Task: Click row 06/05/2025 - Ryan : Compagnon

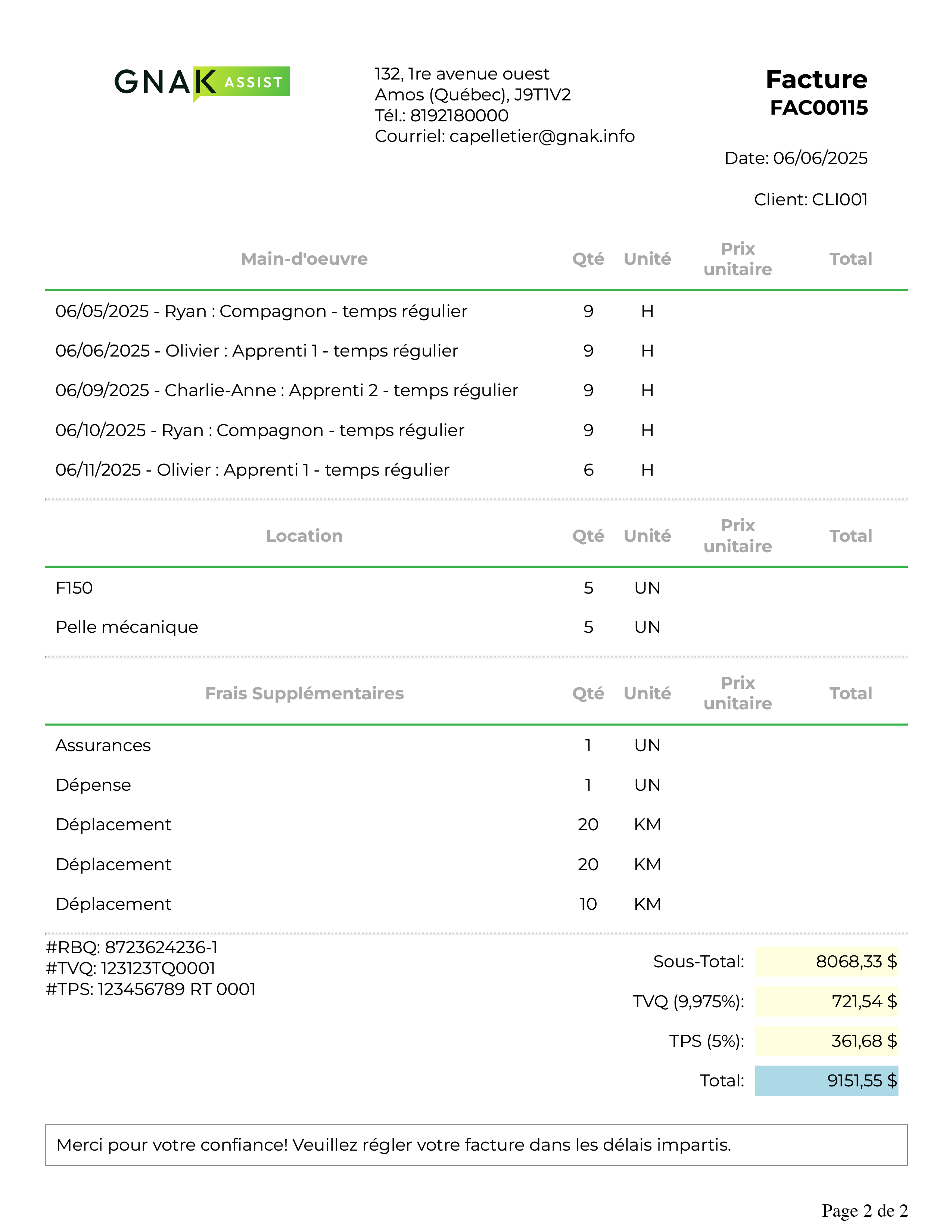Action: [x=476, y=311]
